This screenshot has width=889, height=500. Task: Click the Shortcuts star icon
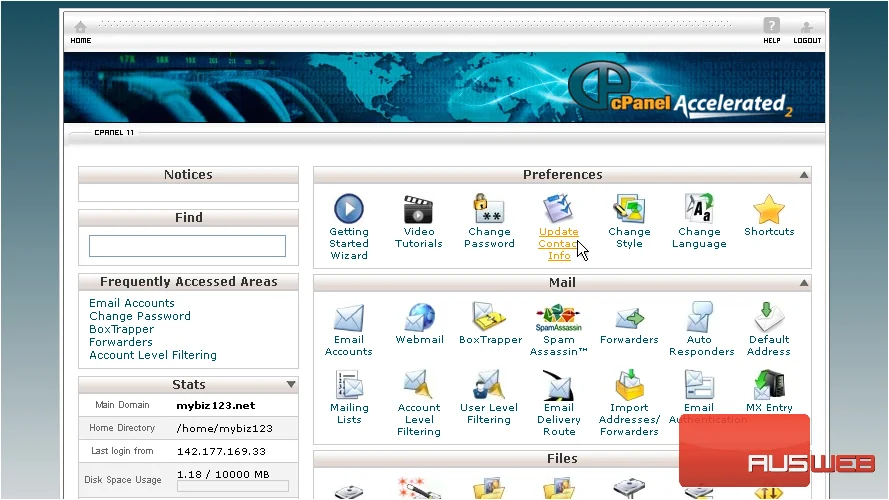(769, 209)
